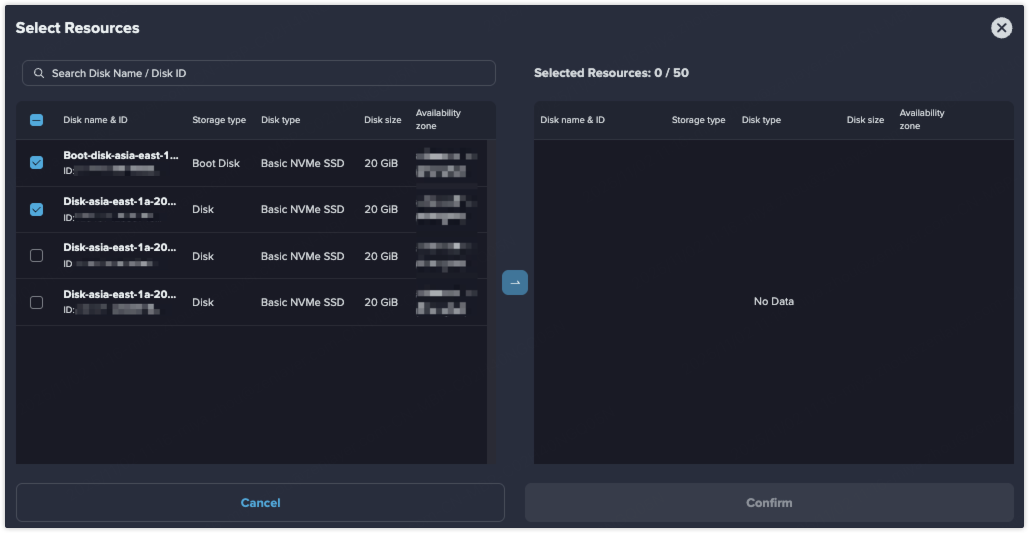Click left table's Disk name & ID header
1029x533 pixels.
(x=95, y=120)
